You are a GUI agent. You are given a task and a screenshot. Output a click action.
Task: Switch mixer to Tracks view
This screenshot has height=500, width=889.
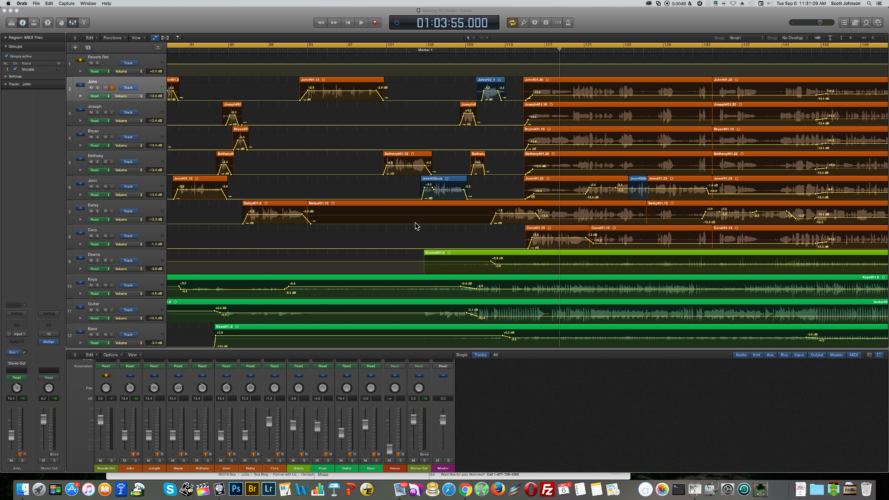pyautogui.click(x=480, y=355)
